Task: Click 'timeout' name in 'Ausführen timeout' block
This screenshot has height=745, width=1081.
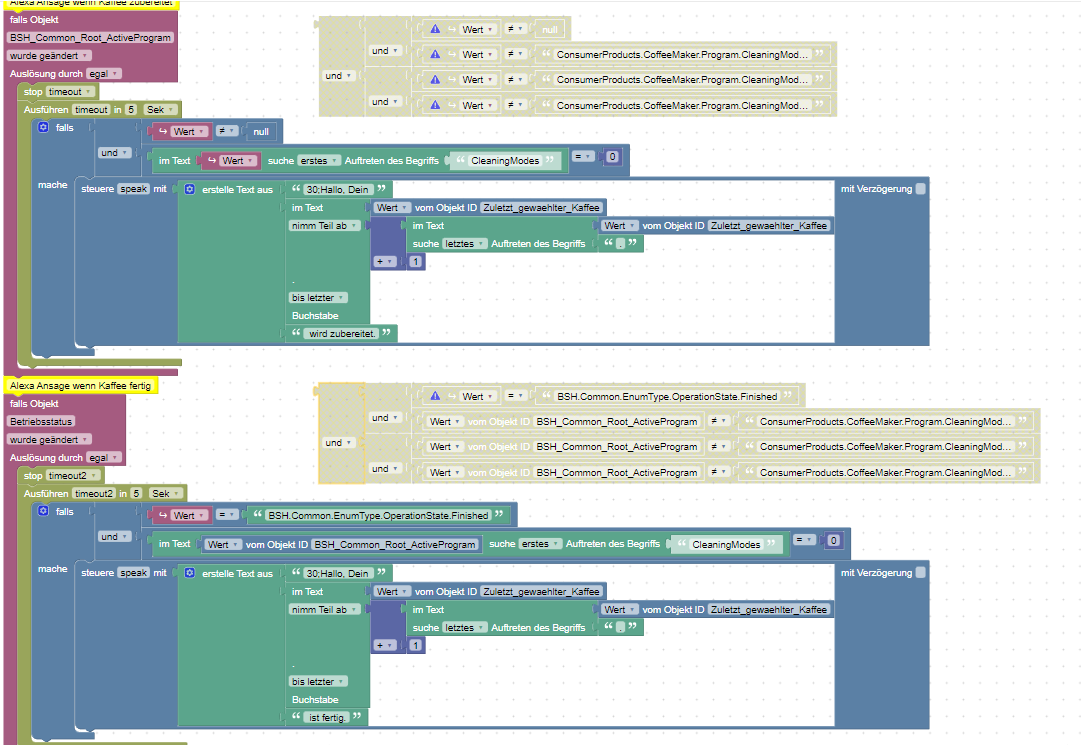Action: 91,110
